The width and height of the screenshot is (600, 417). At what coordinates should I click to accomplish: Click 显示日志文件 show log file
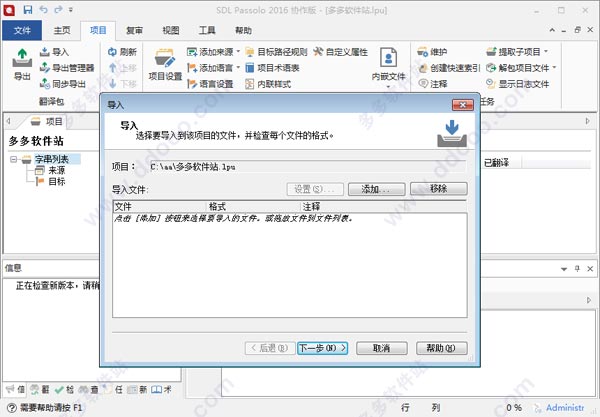[517, 84]
